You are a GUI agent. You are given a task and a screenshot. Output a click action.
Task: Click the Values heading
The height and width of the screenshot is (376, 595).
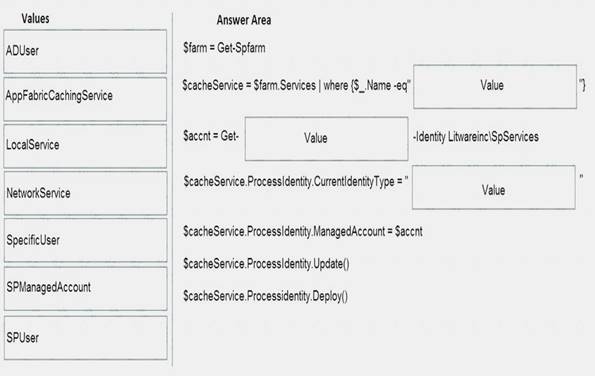pos(35,18)
